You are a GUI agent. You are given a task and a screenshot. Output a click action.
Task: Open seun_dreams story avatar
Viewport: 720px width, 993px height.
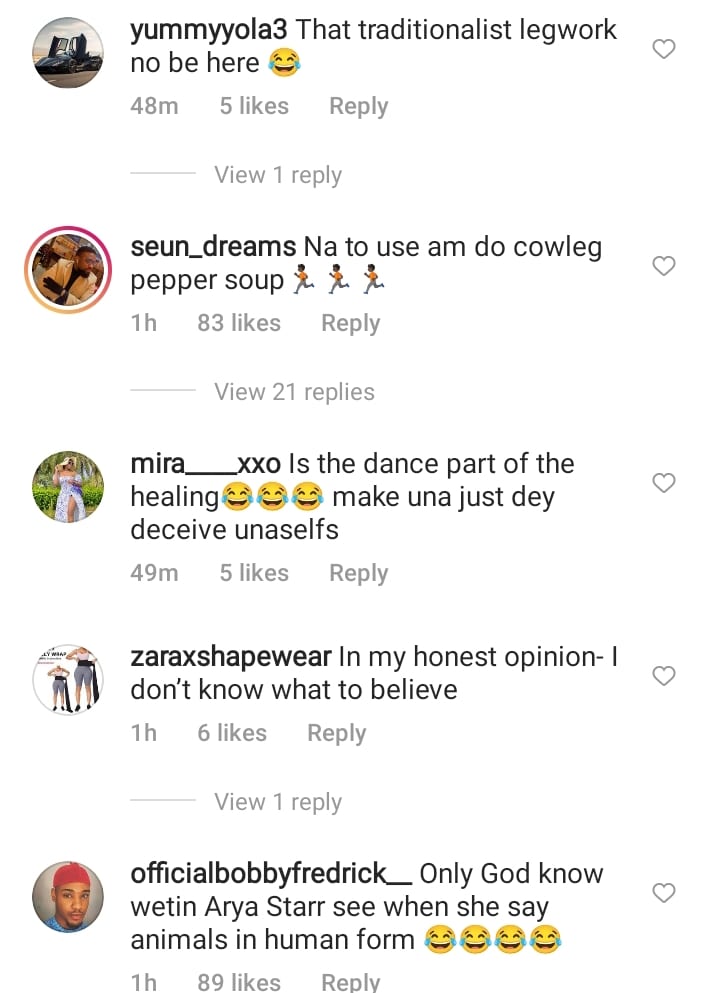pyautogui.click(x=68, y=271)
